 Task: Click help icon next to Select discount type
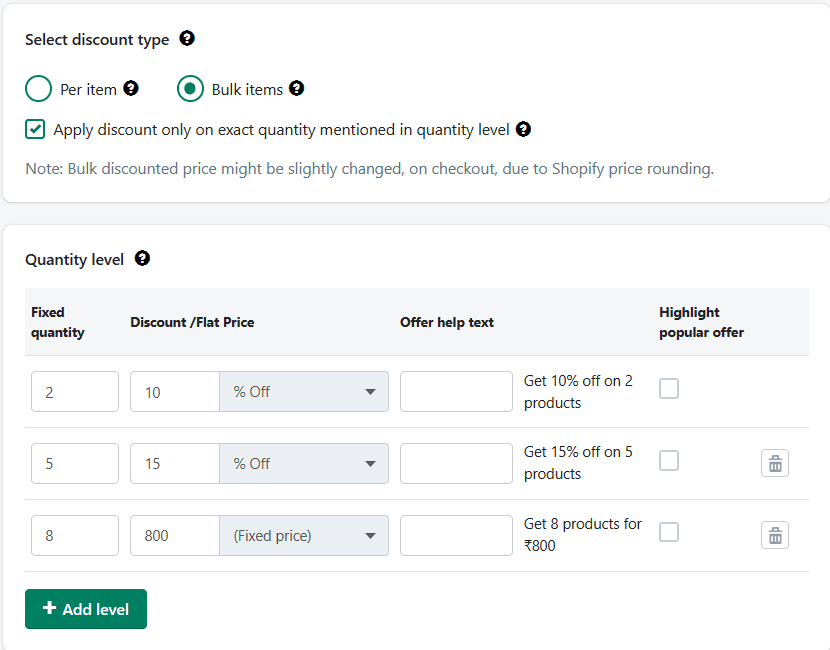click(x=187, y=39)
